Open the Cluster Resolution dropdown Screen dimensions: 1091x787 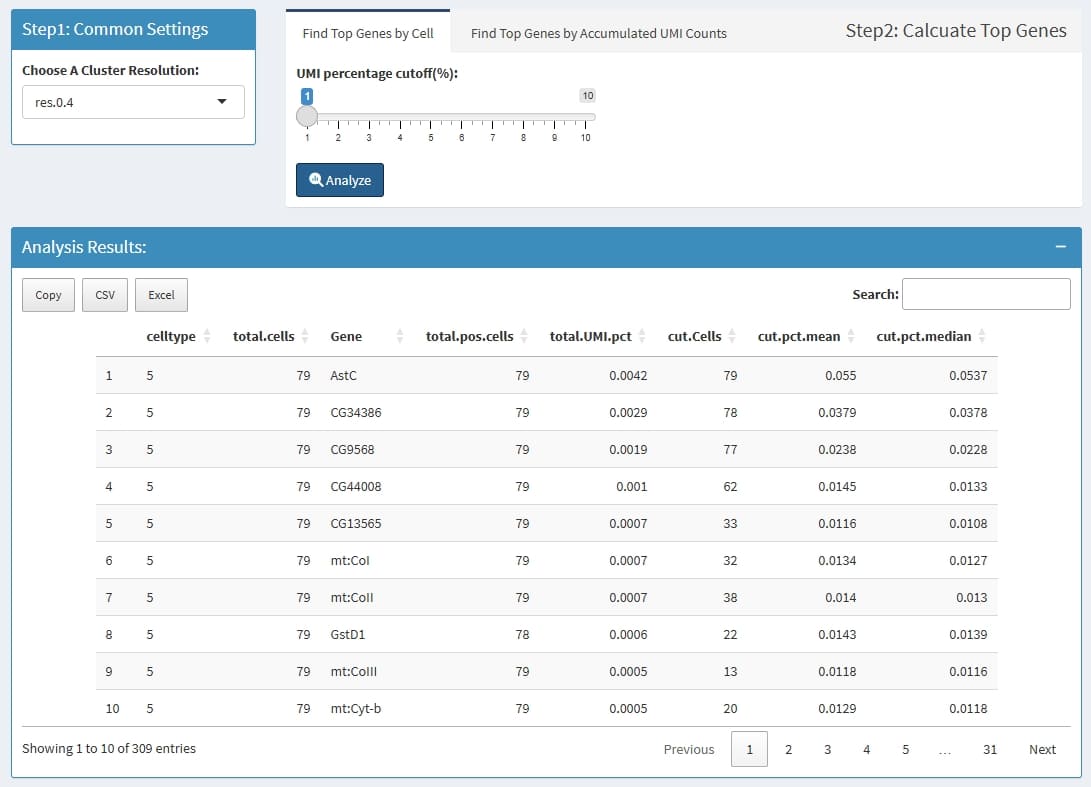tap(133, 102)
